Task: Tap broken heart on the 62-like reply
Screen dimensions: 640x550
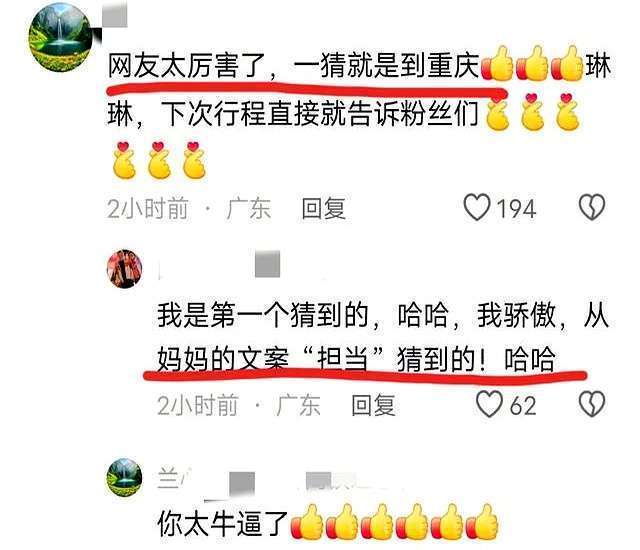Action: (x=592, y=404)
